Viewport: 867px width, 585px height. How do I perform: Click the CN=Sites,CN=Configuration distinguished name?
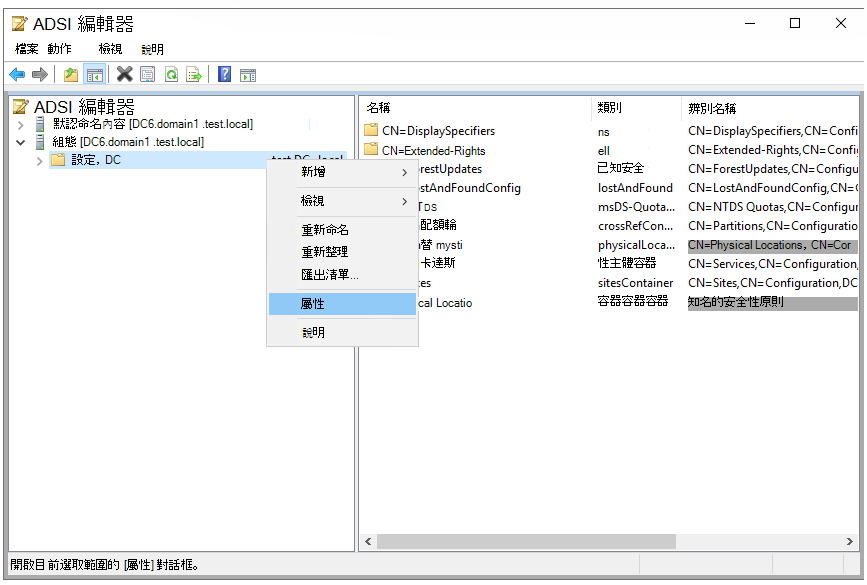[773, 283]
